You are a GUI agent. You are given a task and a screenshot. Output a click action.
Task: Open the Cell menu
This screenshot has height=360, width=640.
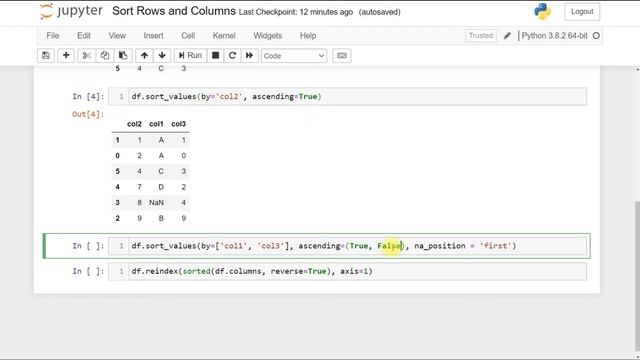(x=188, y=36)
